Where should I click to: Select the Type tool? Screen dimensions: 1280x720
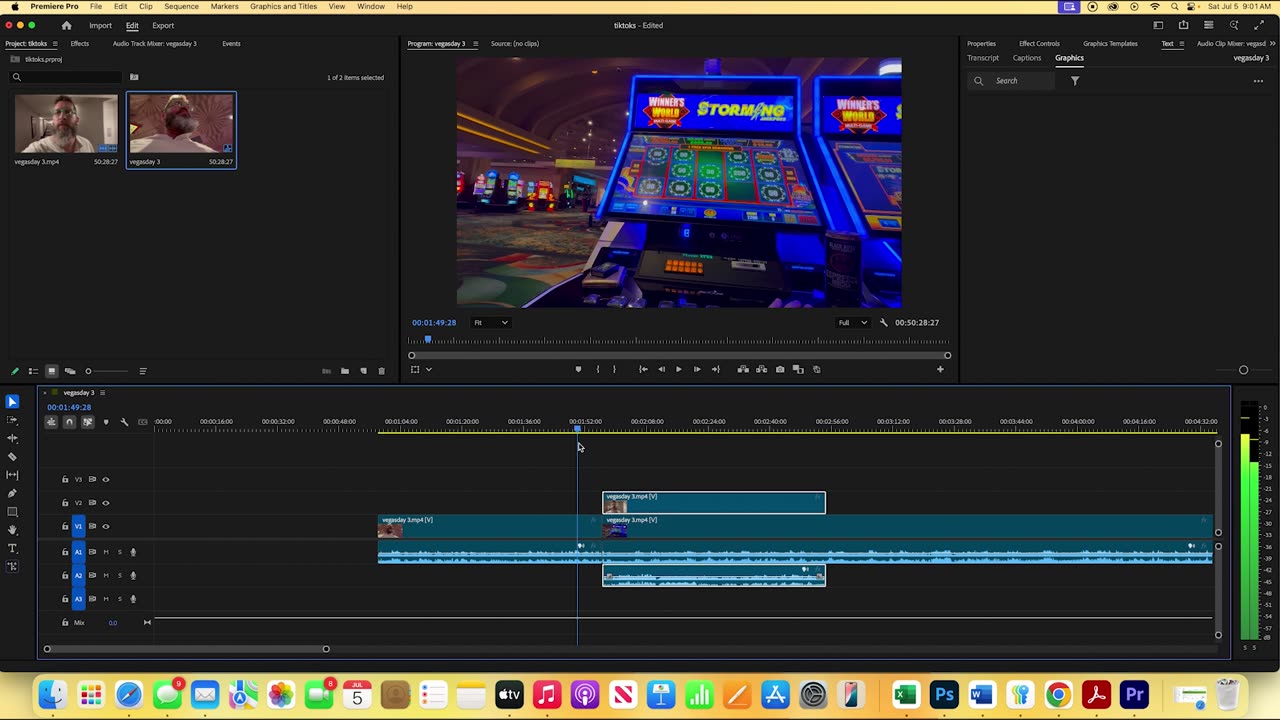tap(12, 548)
